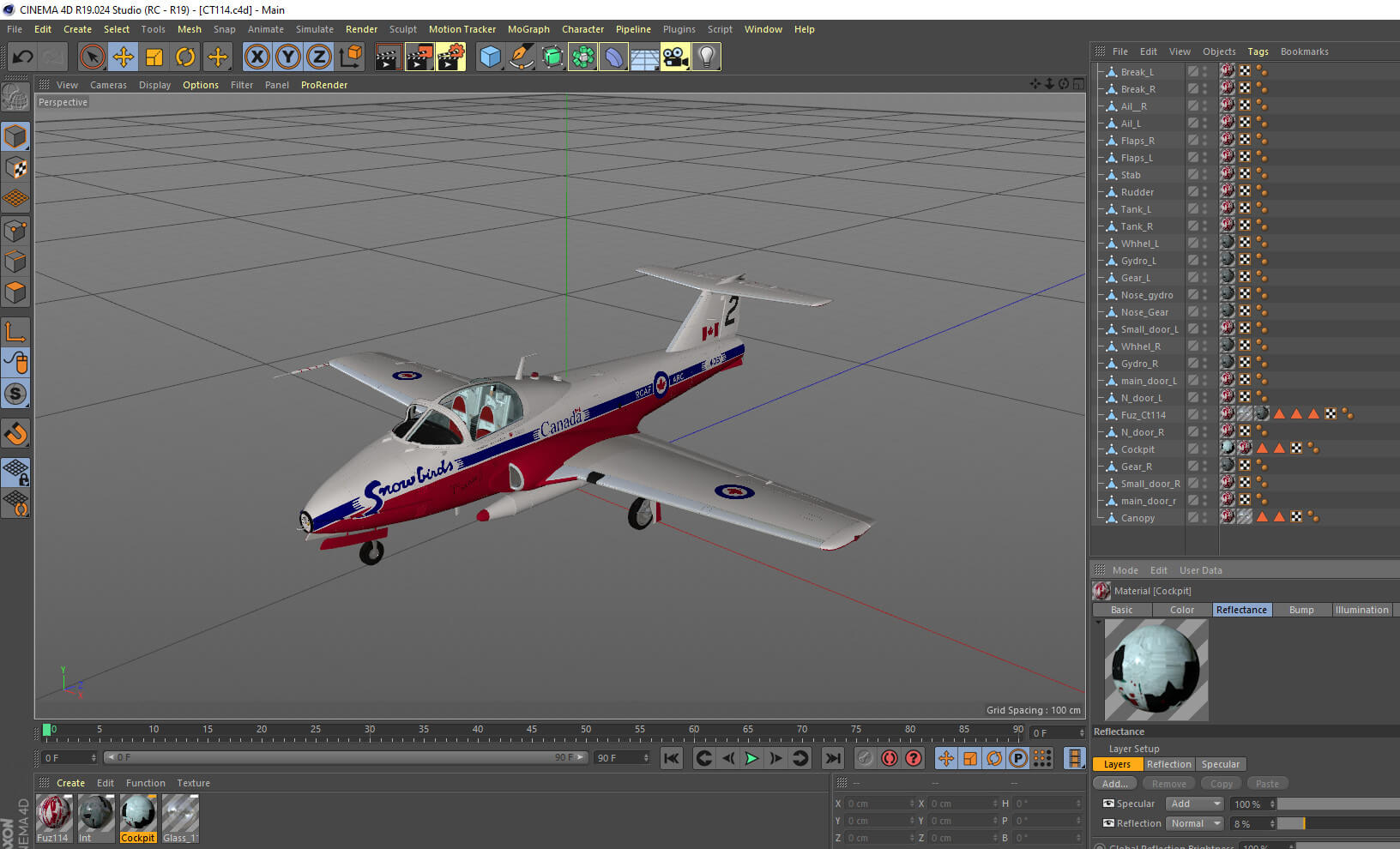Open Edit Render Settings icon
This screenshot has width=1400, height=849.
450,57
